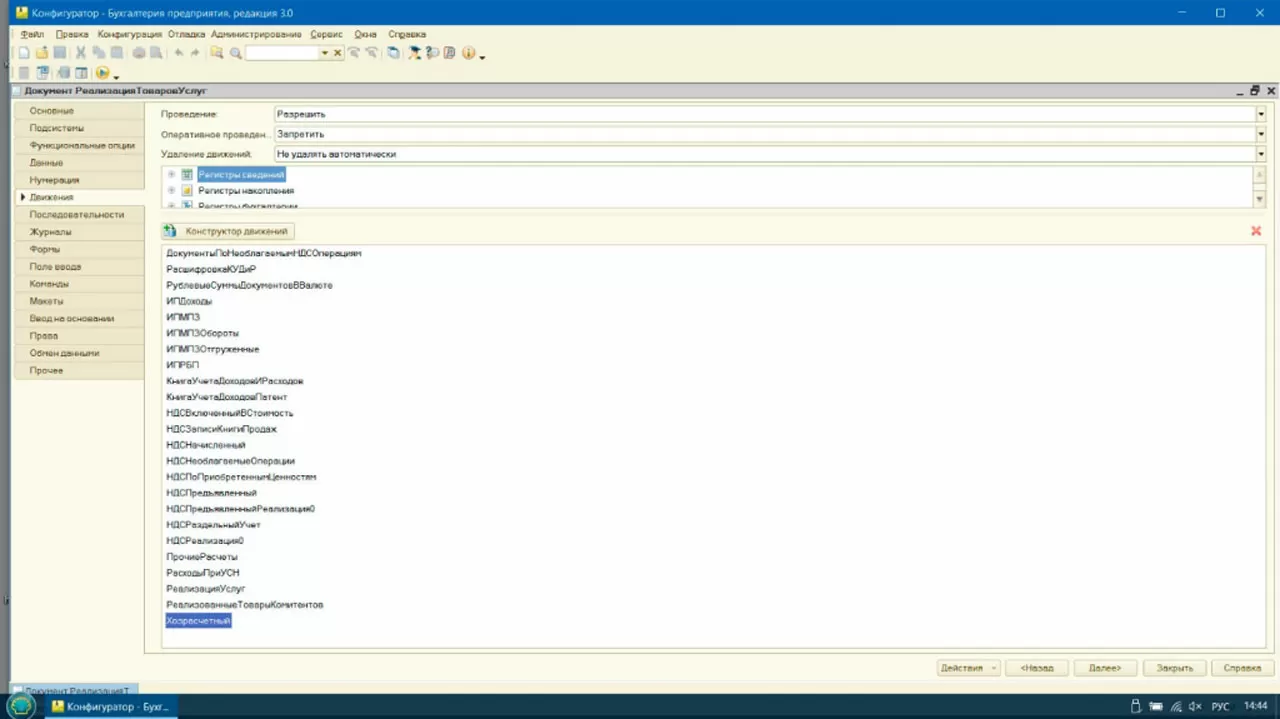The height and width of the screenshot is (719, 1280).
Task: Click the Регистры накопления tree icon
Action: (x=187, y=190)
